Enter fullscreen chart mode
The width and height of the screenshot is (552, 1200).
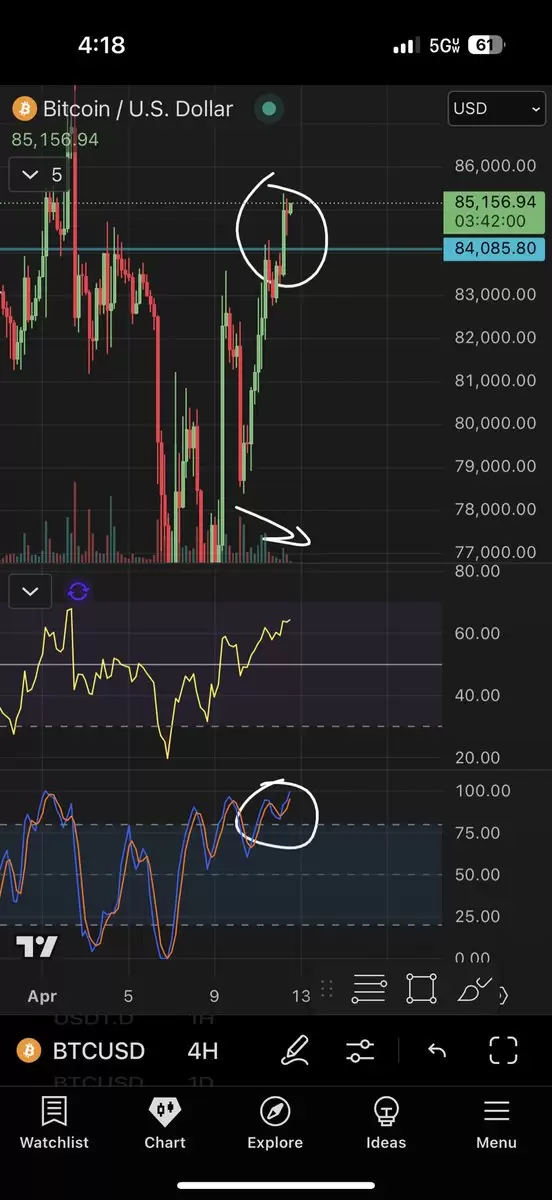[x=503, y=1050]
